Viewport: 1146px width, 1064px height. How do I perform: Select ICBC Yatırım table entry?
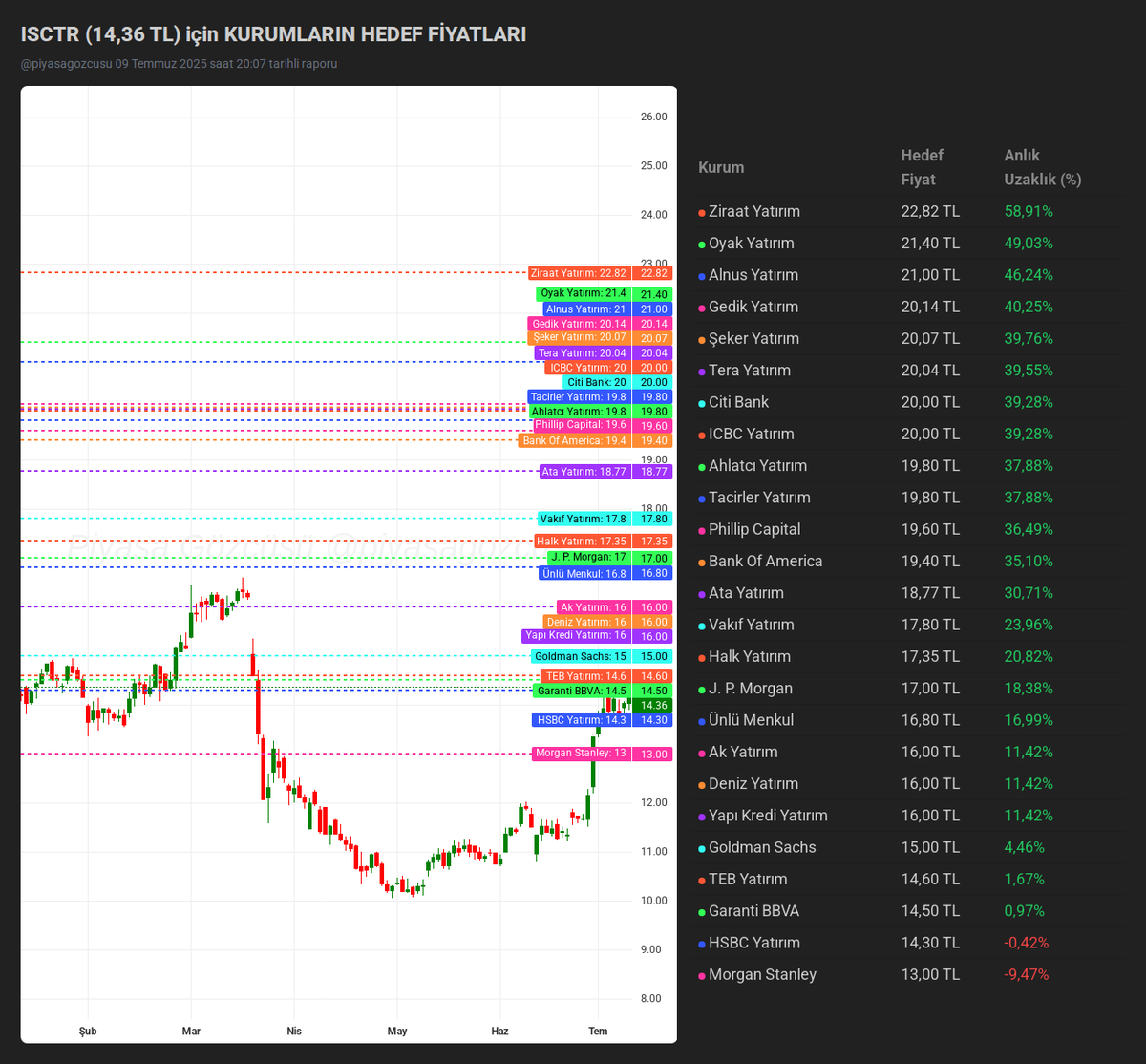(x=752, y=434)
